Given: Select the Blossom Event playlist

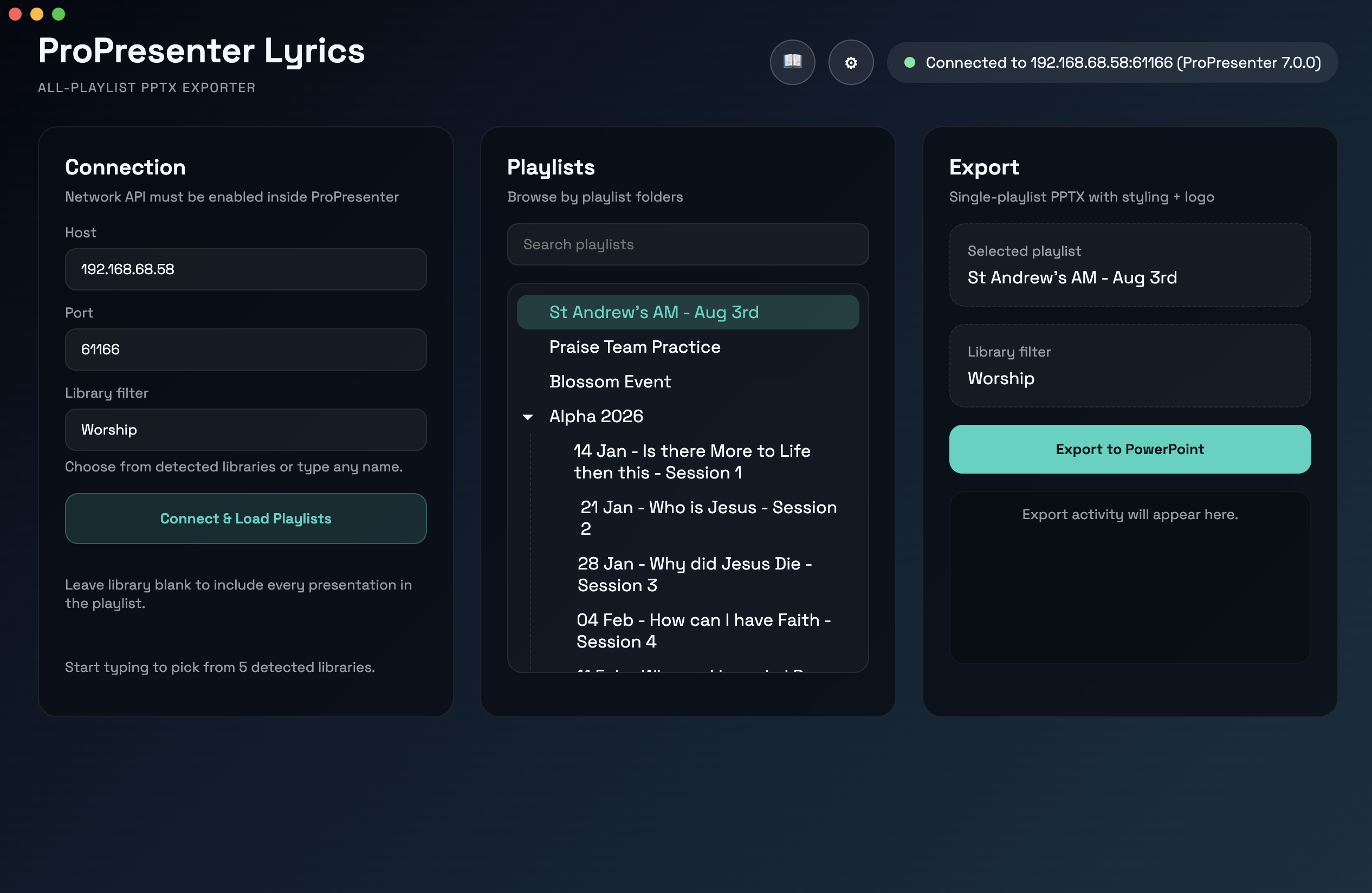Looking at the screenshot, I should 610,381.
